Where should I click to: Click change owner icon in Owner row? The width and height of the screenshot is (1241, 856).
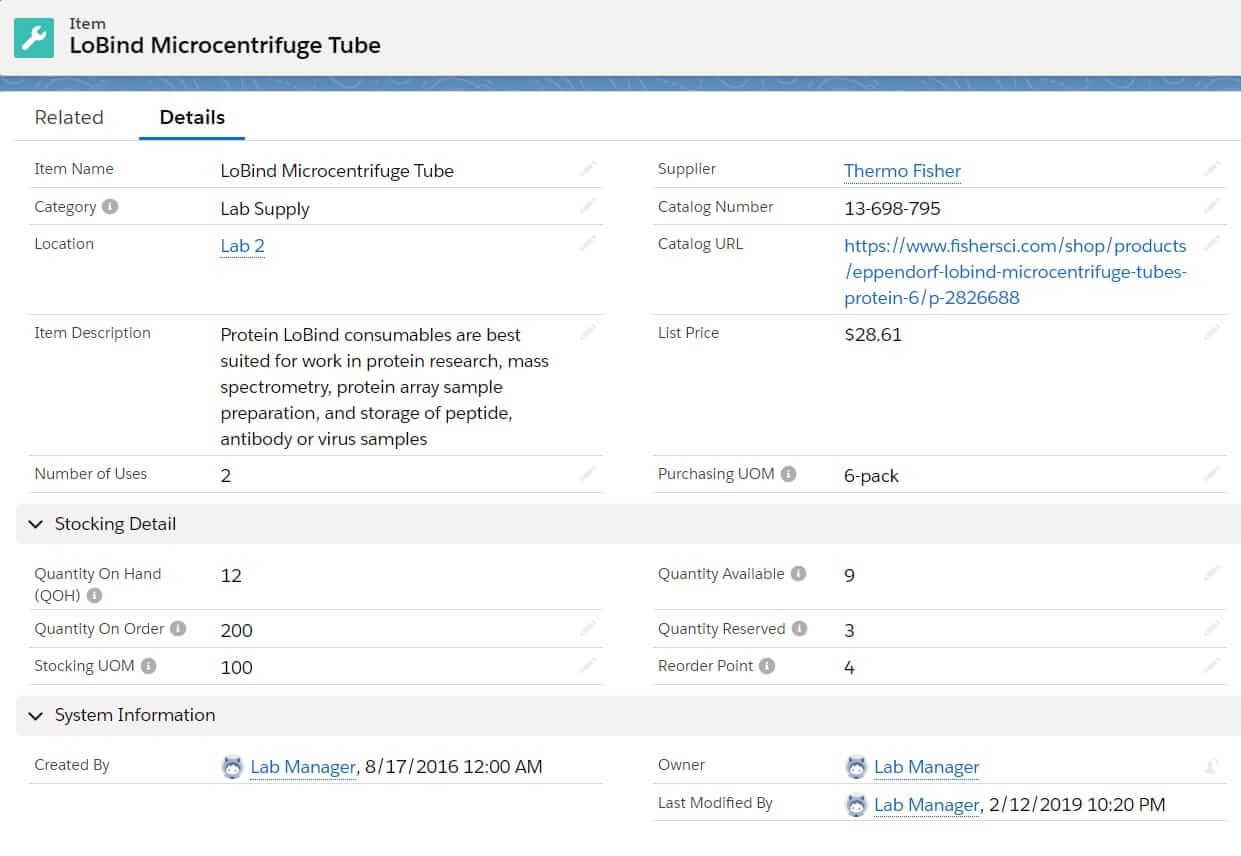coord(1212,767)
